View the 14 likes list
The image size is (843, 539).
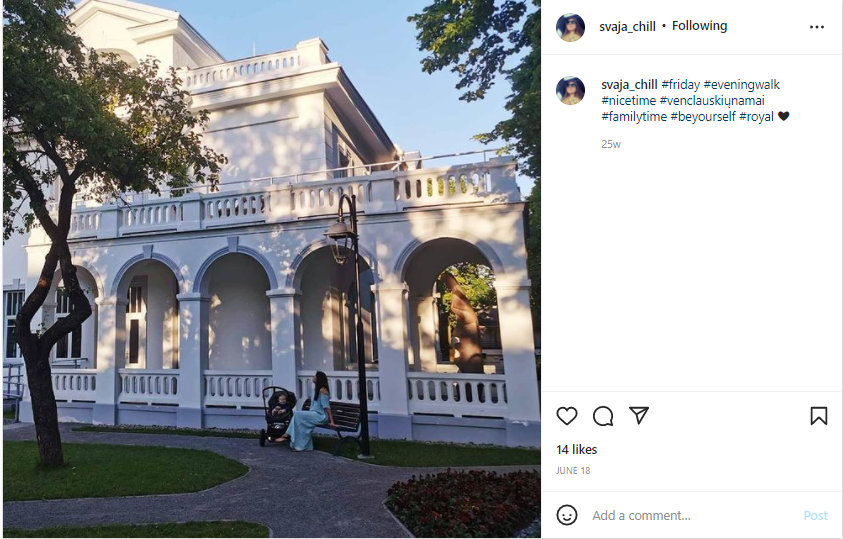click(576, 449)
